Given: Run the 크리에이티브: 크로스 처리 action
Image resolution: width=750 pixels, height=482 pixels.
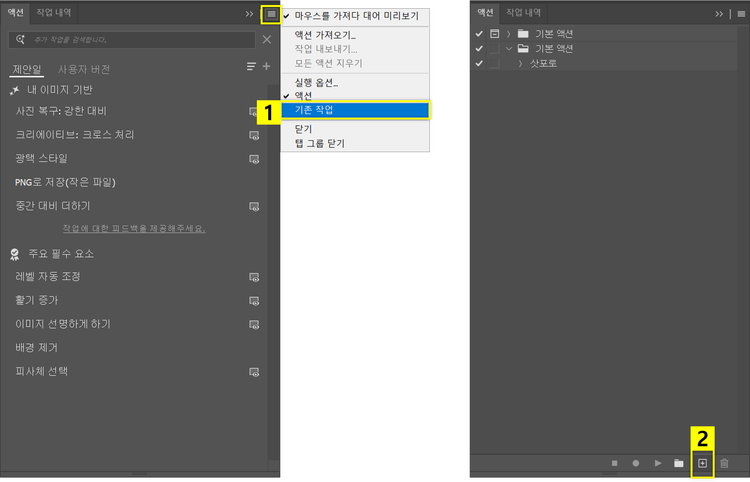Looking at the screenshot, I should 75,135.
